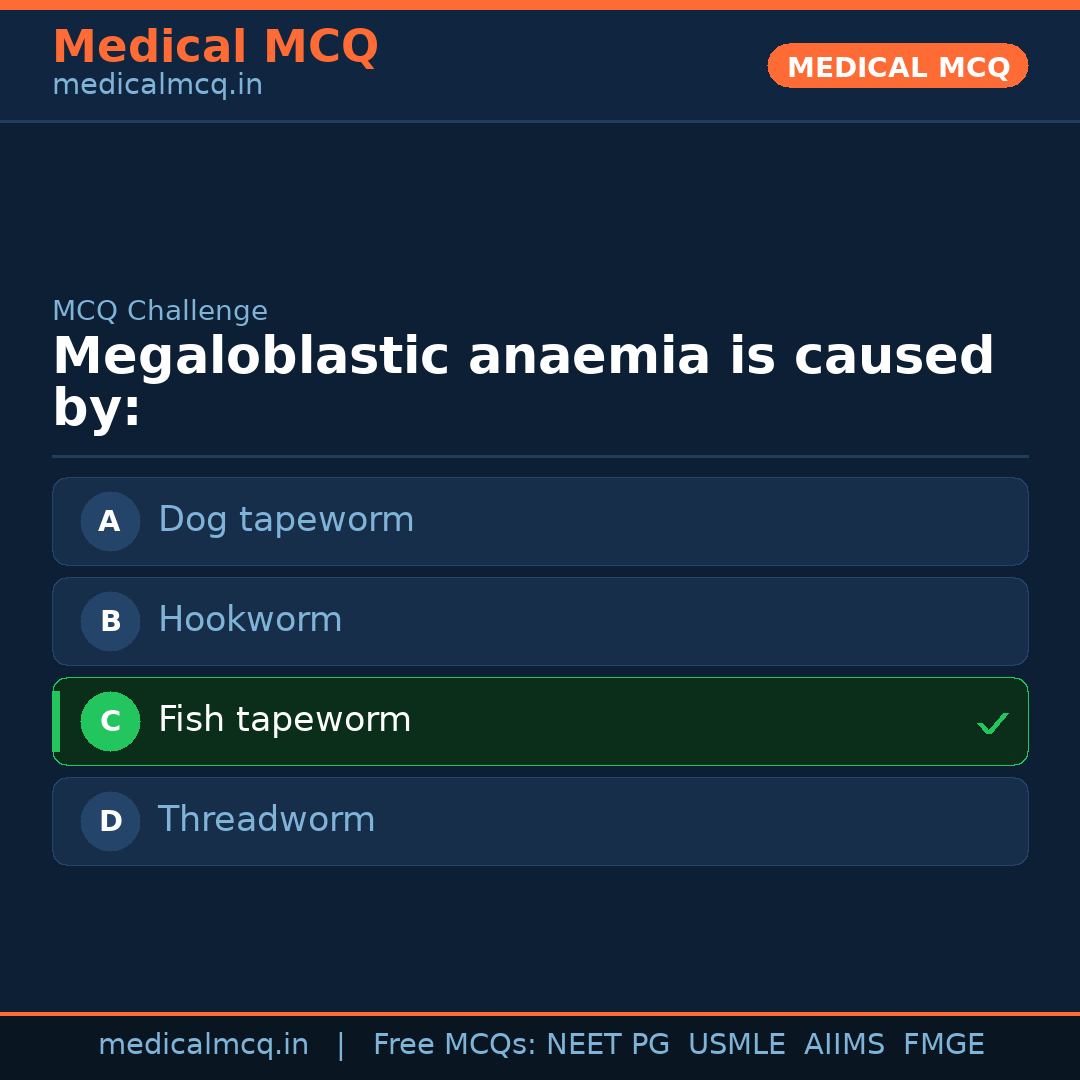This screenshot has width=1080, height=1080.
Task: Click the green checkmark on Fish tapeworm
Action: click(992, 723)
